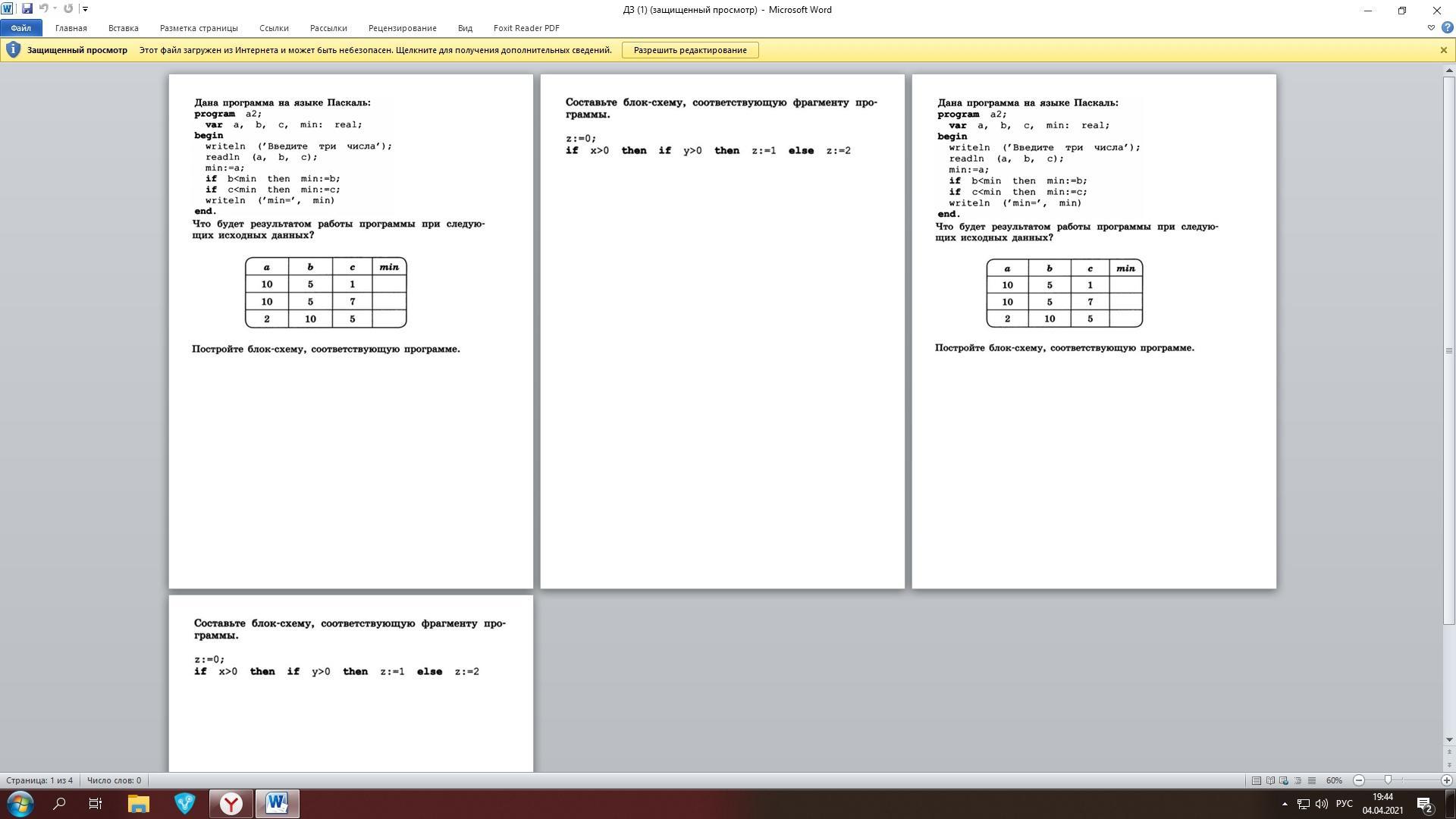Save the document with floppy disk icon
The image size is (1456, 819).
tap(27, 9)
